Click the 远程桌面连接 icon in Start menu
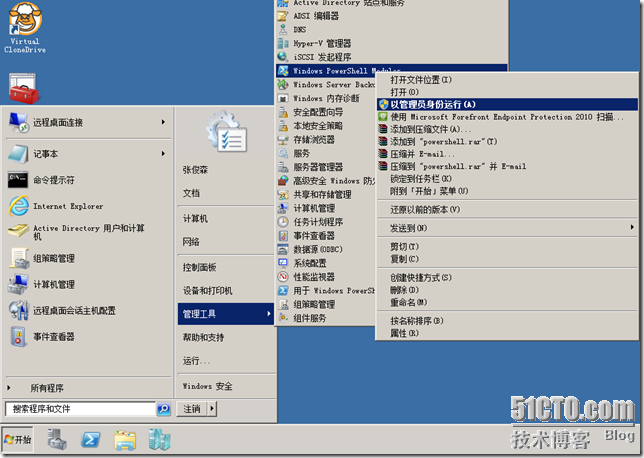Screen dimensions: 644x458 point(18,122)
